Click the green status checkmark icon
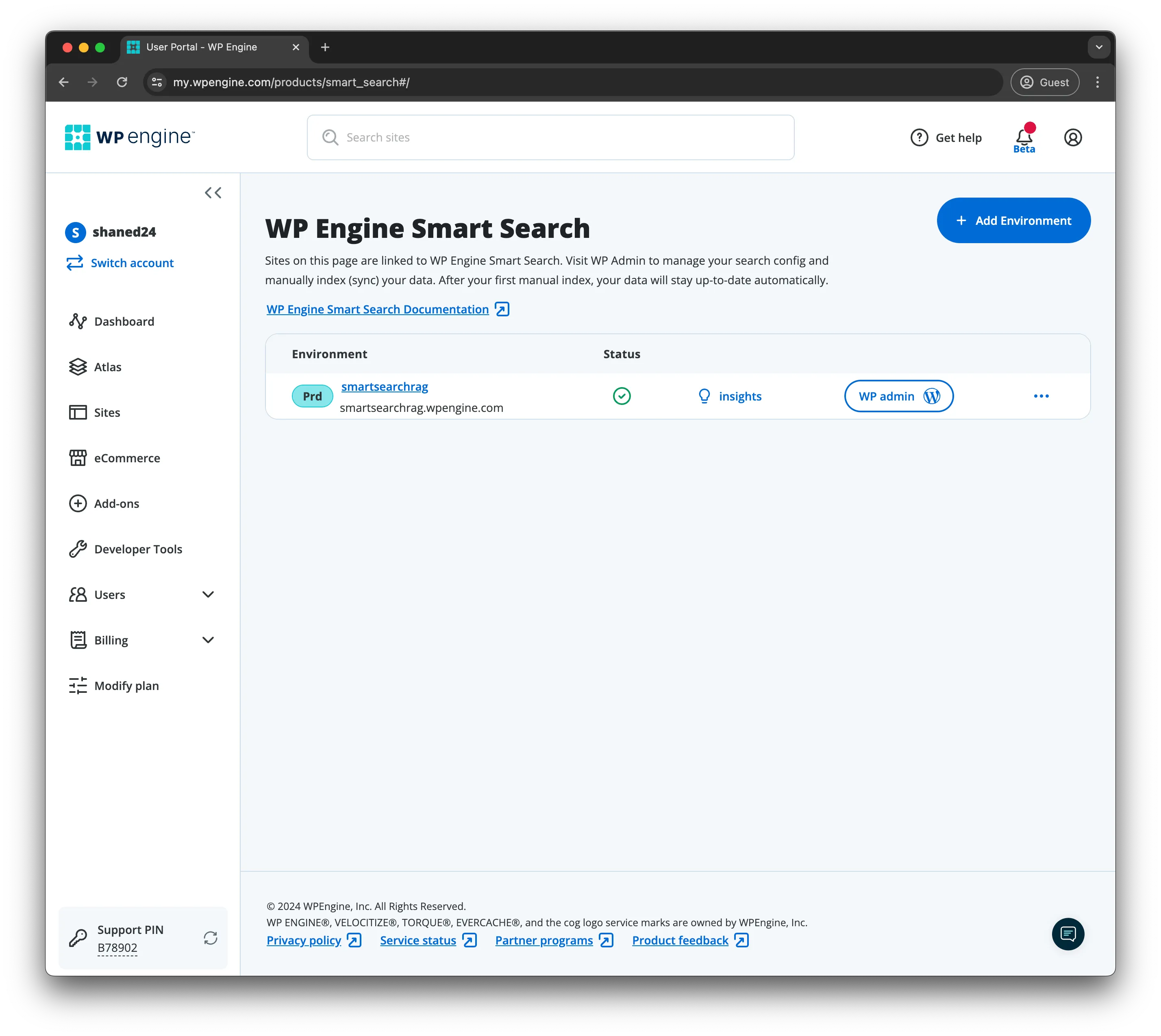 coord(622,396)
